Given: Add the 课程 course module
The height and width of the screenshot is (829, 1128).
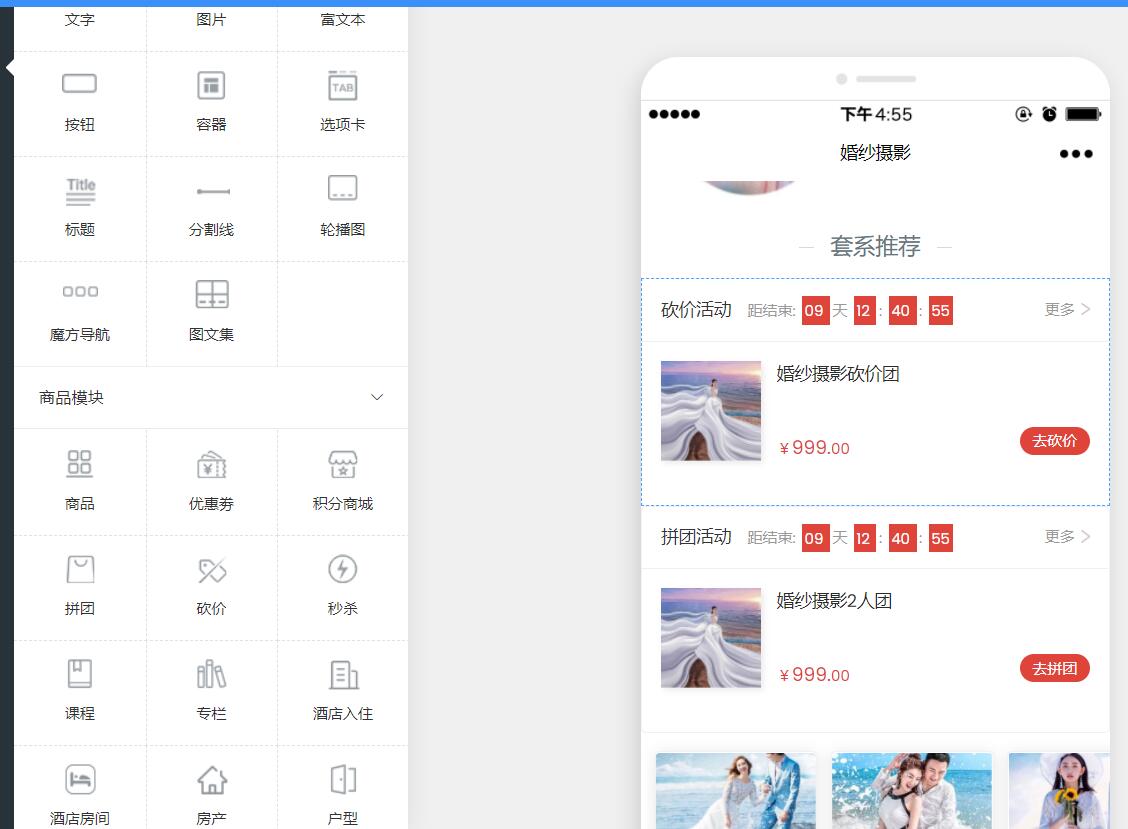Looking at the screenshot, I should tap(80, 692).
